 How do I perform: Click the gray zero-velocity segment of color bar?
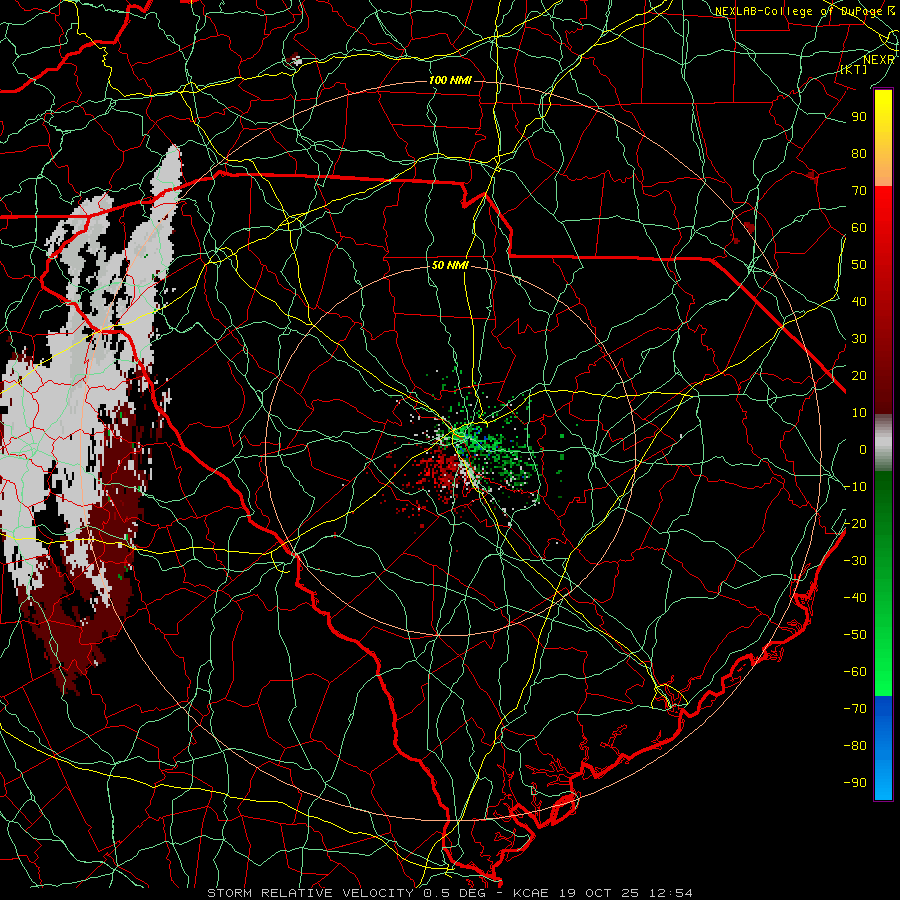[x=883, y=445]
